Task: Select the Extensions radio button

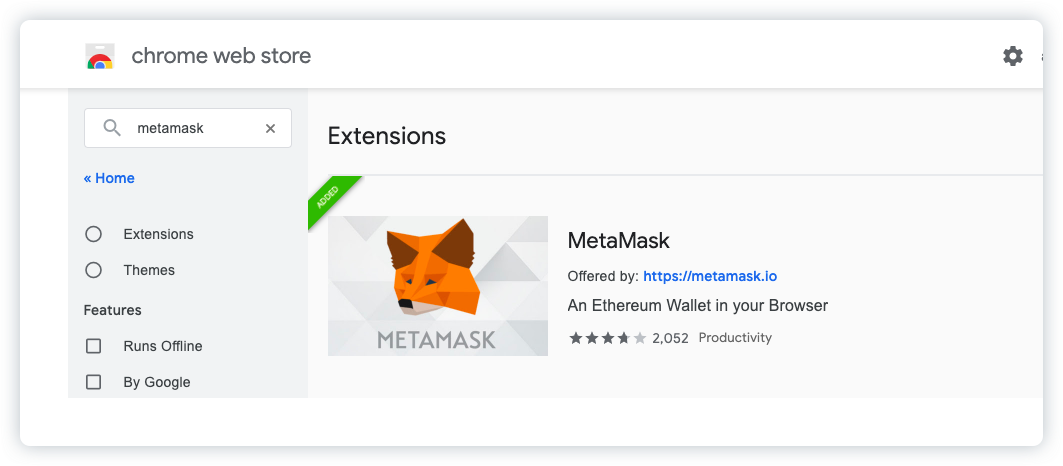Action: [94, 234]
